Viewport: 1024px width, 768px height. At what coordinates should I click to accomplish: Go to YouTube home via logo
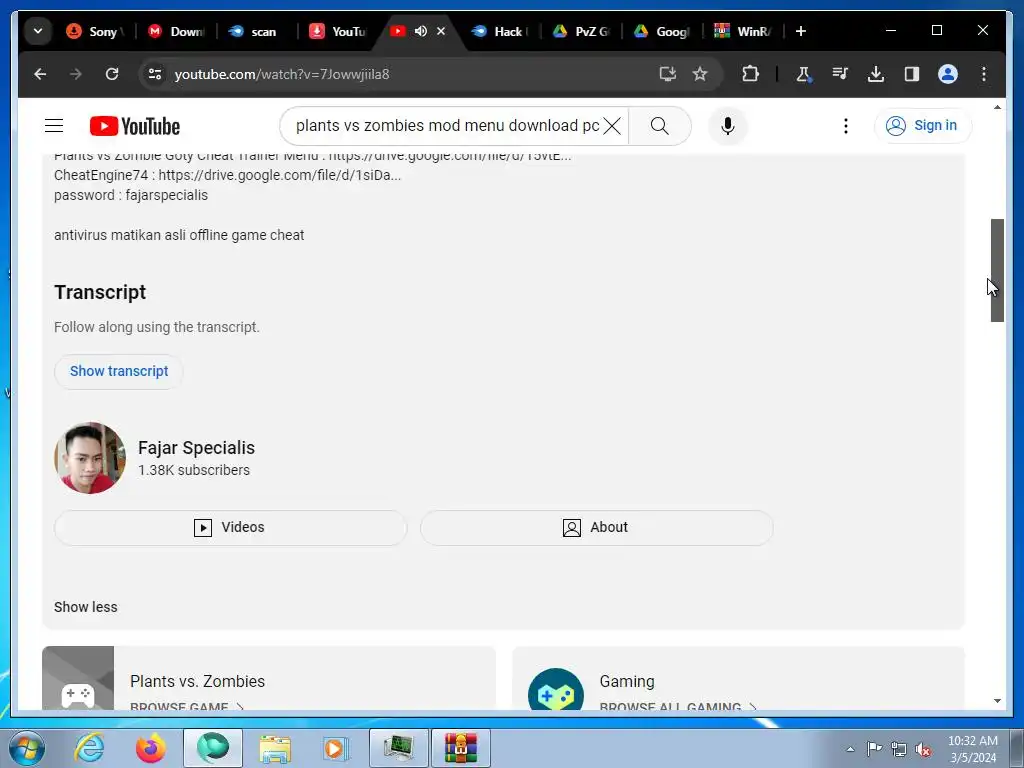point(135,126)
